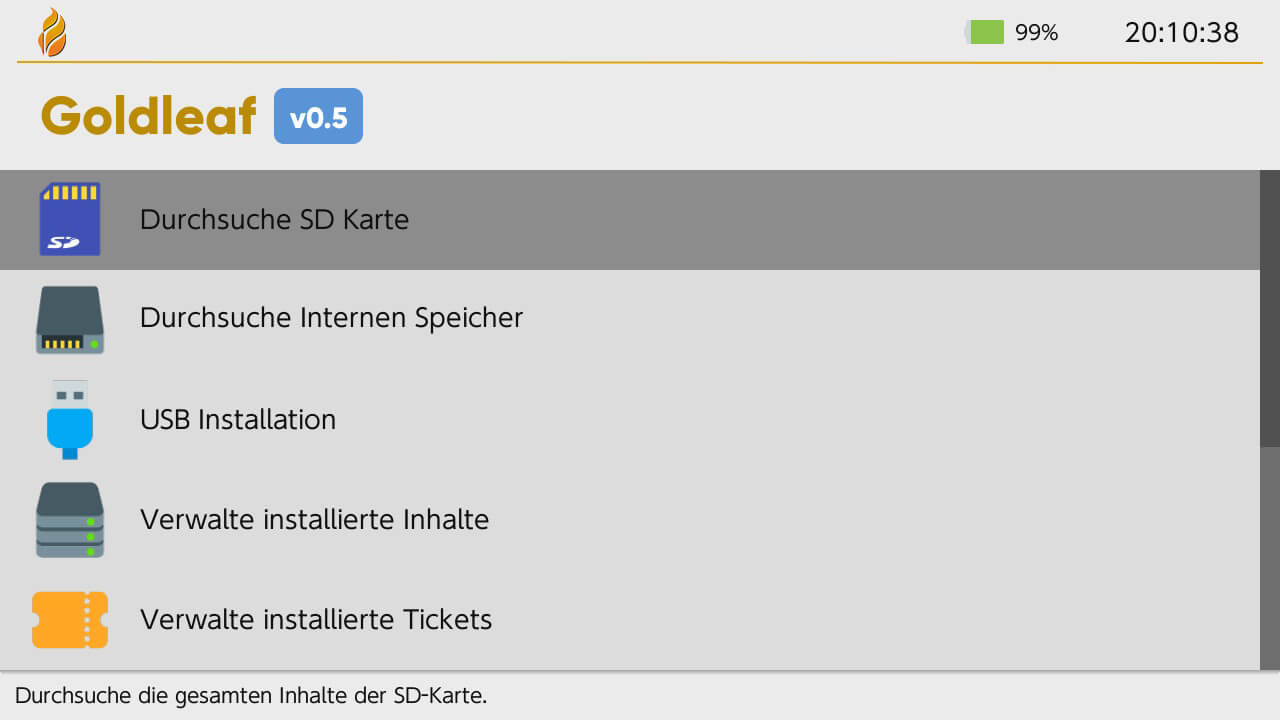1280x720 pixels.
Task: Click the Goldleaf flame logo icon
Action: click(x=52, y=32)
